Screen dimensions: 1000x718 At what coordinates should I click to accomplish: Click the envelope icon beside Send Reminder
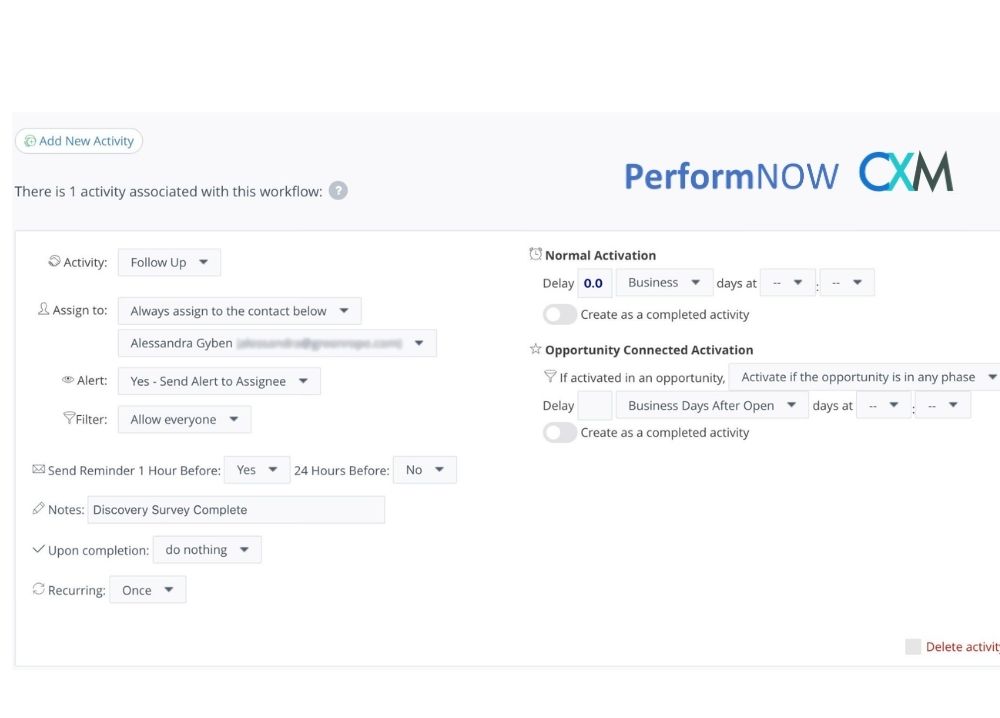coord(39,469)
